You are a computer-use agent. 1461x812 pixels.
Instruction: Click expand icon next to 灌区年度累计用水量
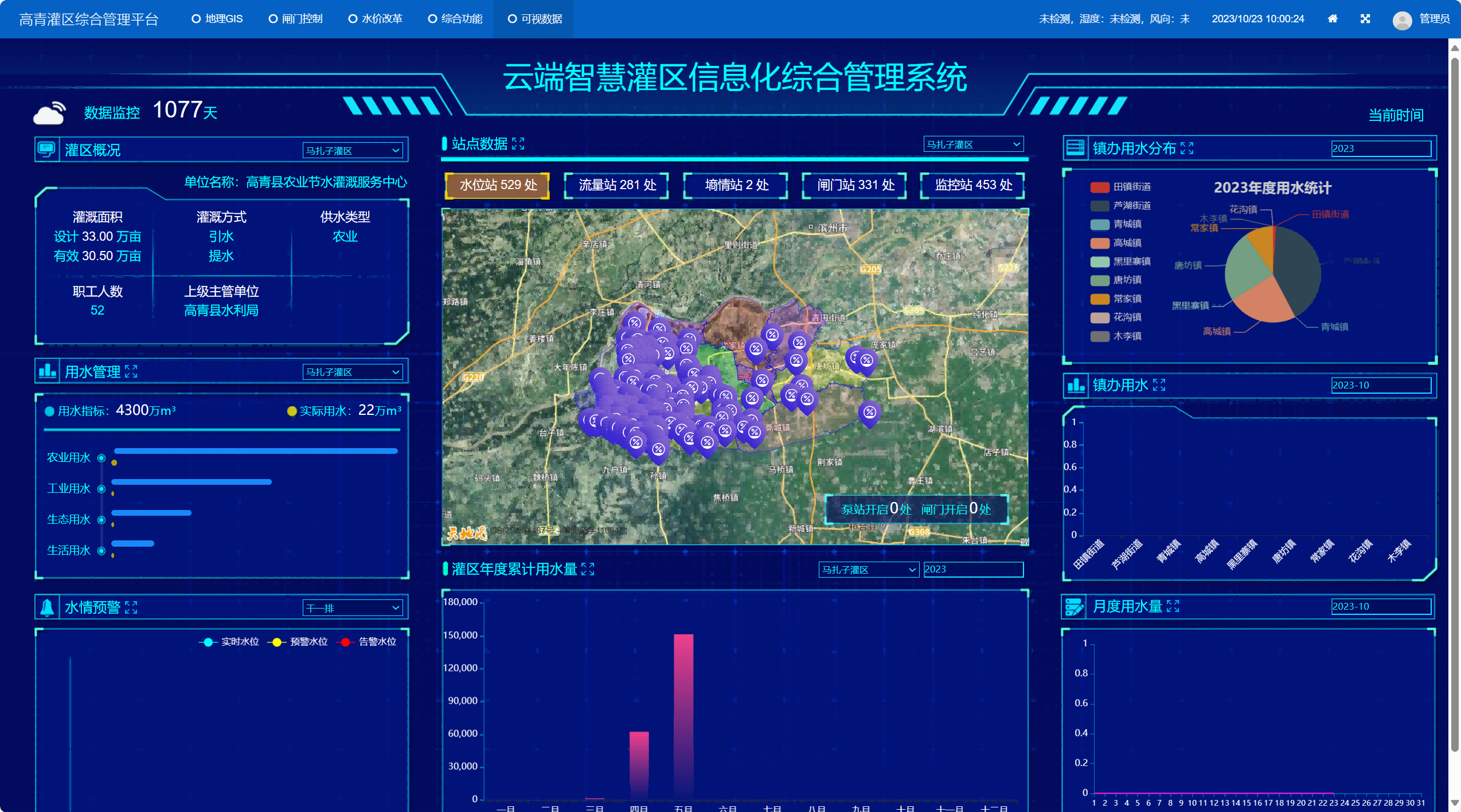pyautogui.click(x=588, y=569)
